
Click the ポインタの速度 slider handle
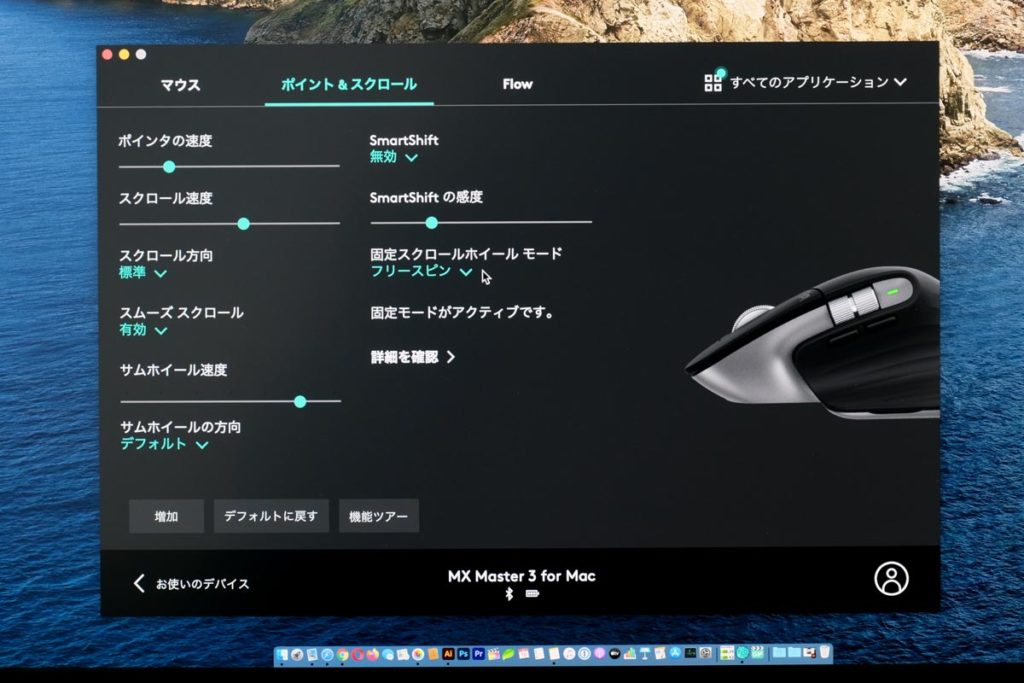pyautogui.click(x=169, y=167)
